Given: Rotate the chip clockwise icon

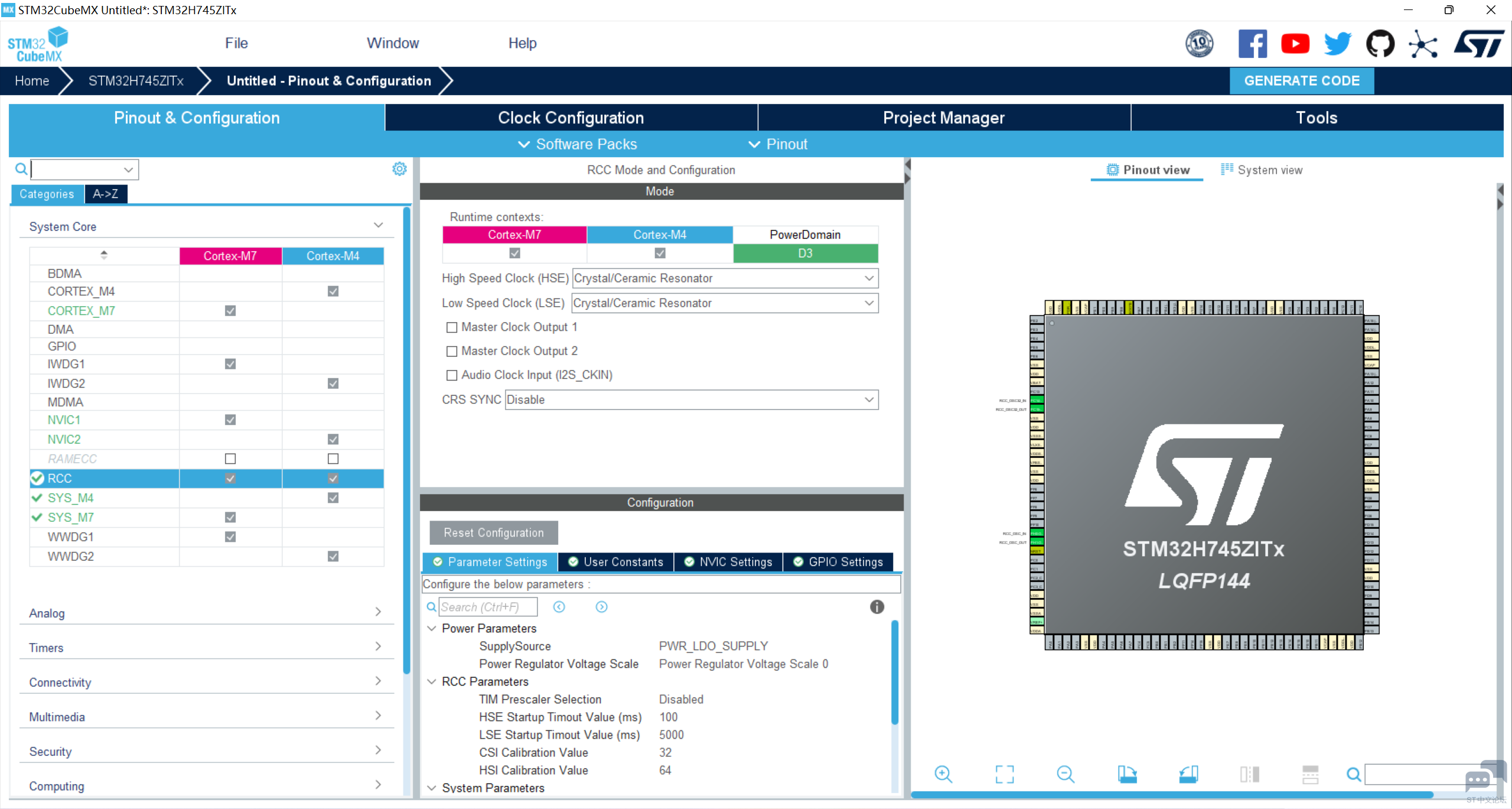Looking at the screenshot, I should click(1127, 774).
